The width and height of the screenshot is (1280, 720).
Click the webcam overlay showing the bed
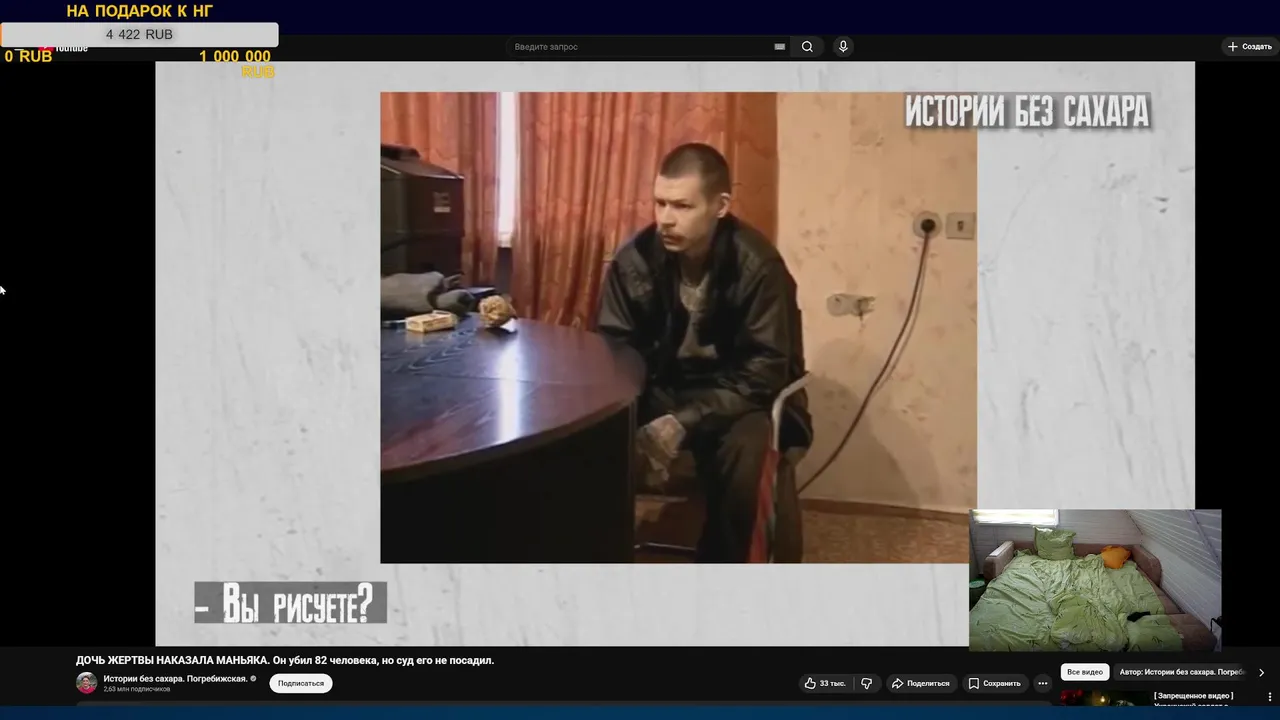coord(1095,580)
